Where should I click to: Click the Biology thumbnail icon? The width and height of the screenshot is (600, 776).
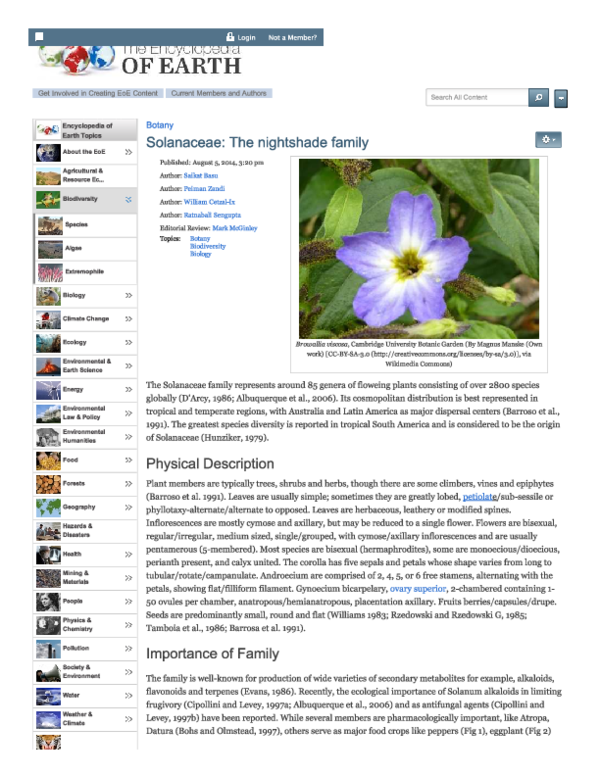48,296
